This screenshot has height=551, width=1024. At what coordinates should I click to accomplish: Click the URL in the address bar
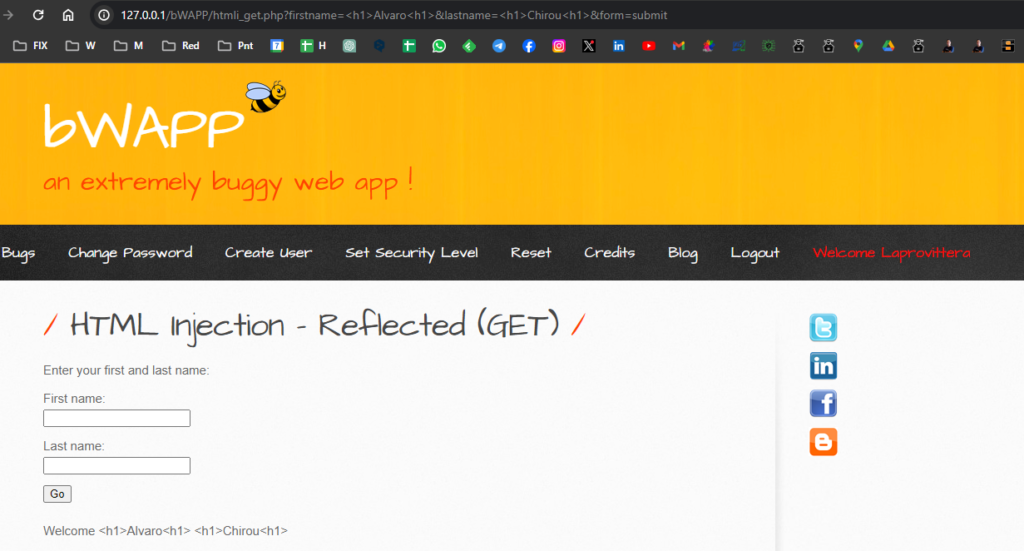point(394,15)
